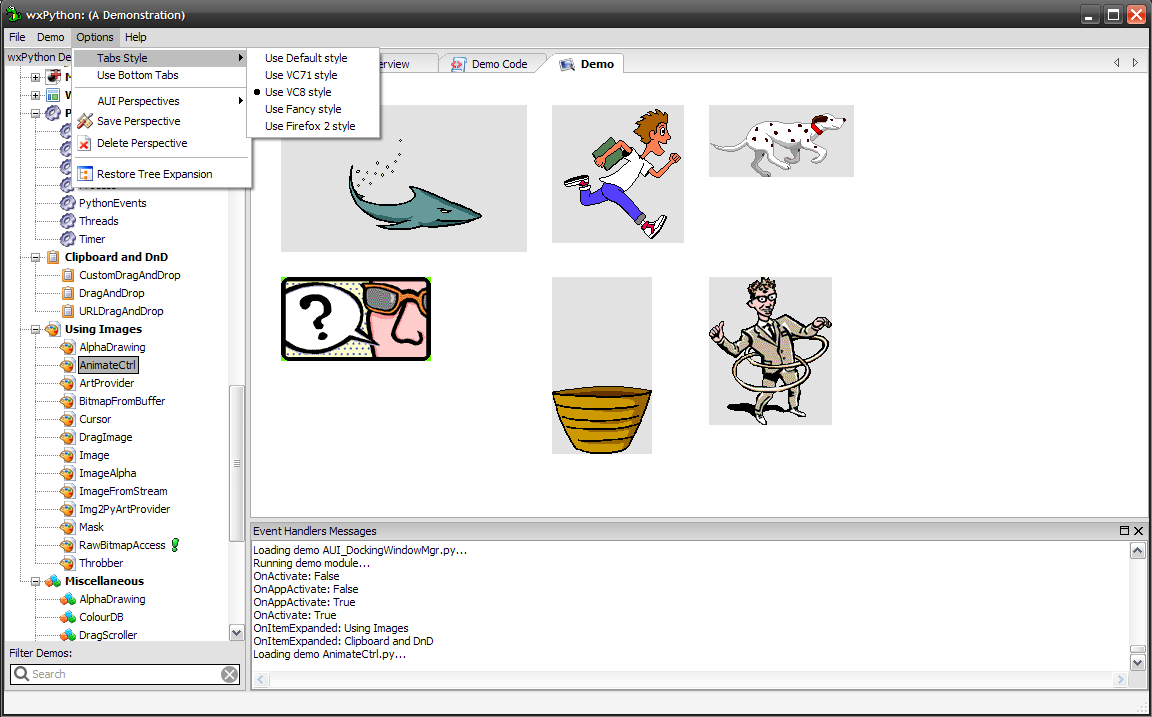Select Use Bottom Tabs menu entry
Image resolution: width=1152 pixels, height=717 pixels.
tap(138, 75)
